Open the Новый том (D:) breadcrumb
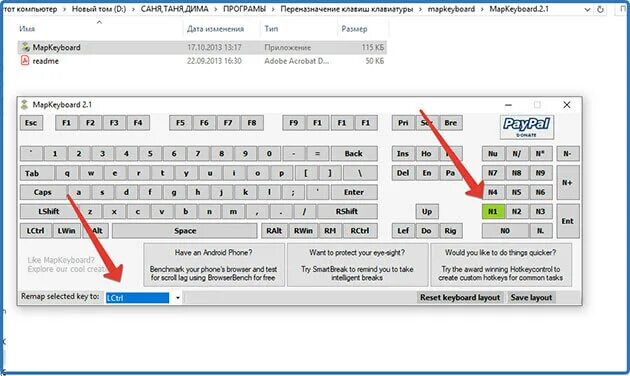The height and width of the screenshot is (376, 630). pyautogui.click(x=99, y=9)
